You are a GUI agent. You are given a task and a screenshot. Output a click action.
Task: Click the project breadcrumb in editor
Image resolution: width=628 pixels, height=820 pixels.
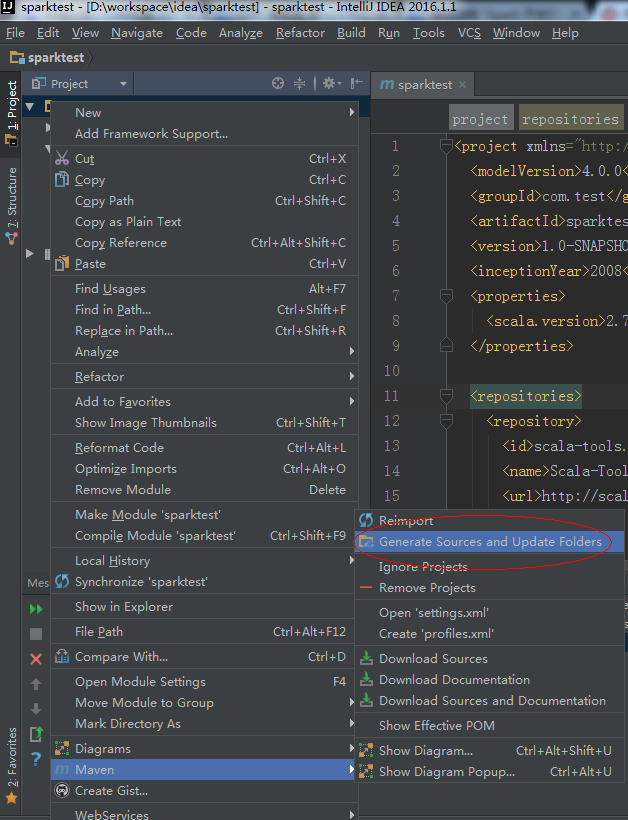pyautogui.click(x=480, y=119)
